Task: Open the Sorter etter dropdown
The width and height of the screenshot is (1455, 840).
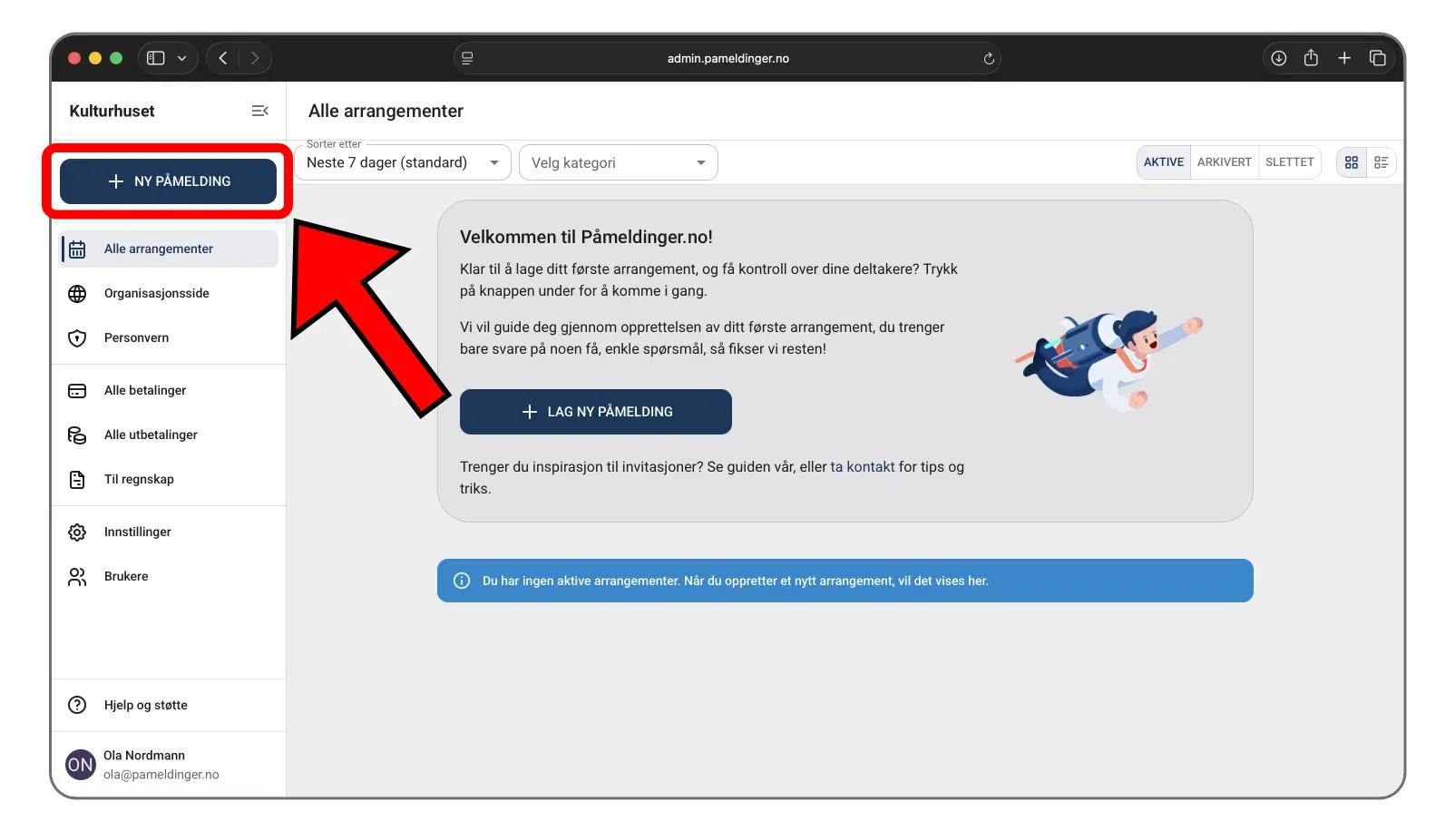Action: click(403, 163)
